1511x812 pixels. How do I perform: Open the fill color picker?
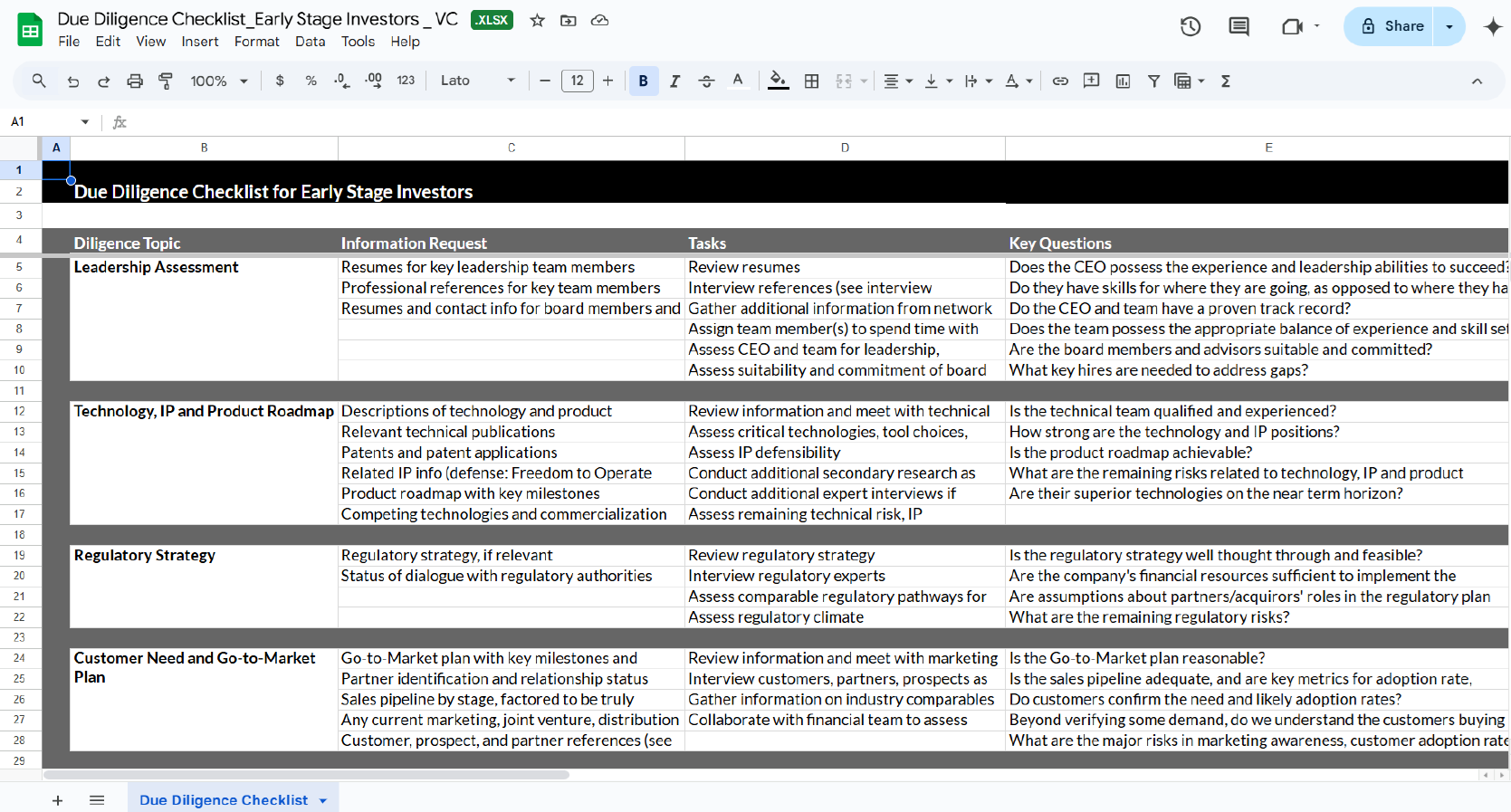(778, 81)
